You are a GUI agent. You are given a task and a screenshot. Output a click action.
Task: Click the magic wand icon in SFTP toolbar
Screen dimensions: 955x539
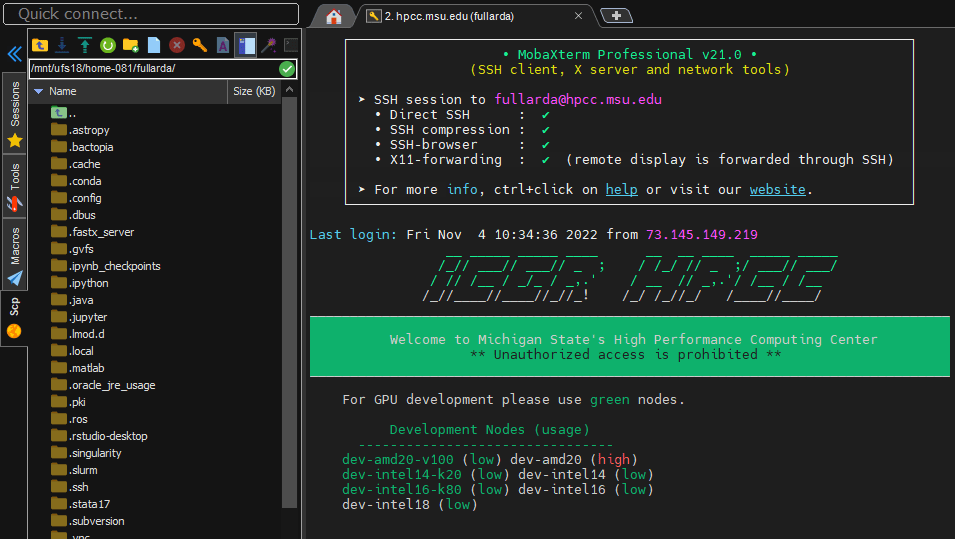269,45
